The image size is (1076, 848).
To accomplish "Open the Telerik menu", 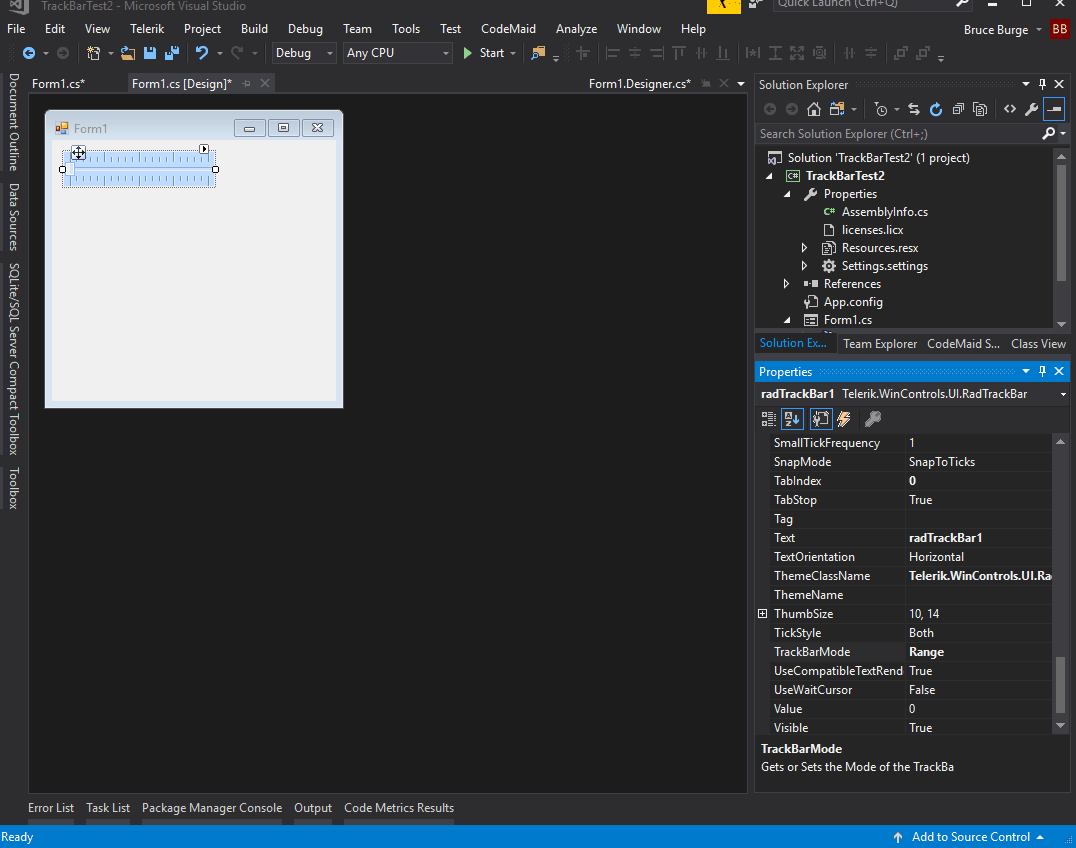I will click(146, 29).
